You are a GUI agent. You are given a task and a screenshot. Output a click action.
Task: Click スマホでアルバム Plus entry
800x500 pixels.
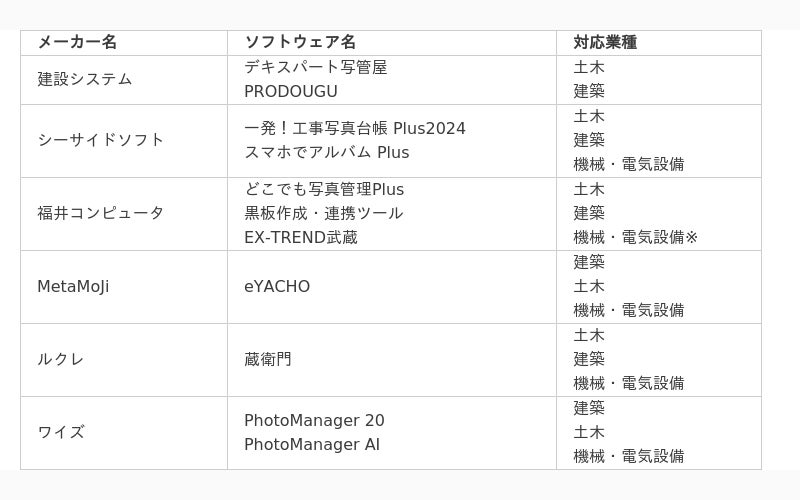(x=327, y=152)
